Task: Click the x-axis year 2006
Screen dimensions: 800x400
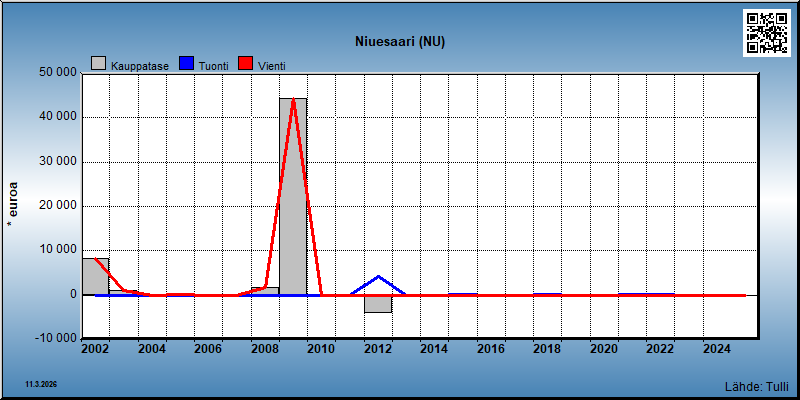Action: [208, 349]
